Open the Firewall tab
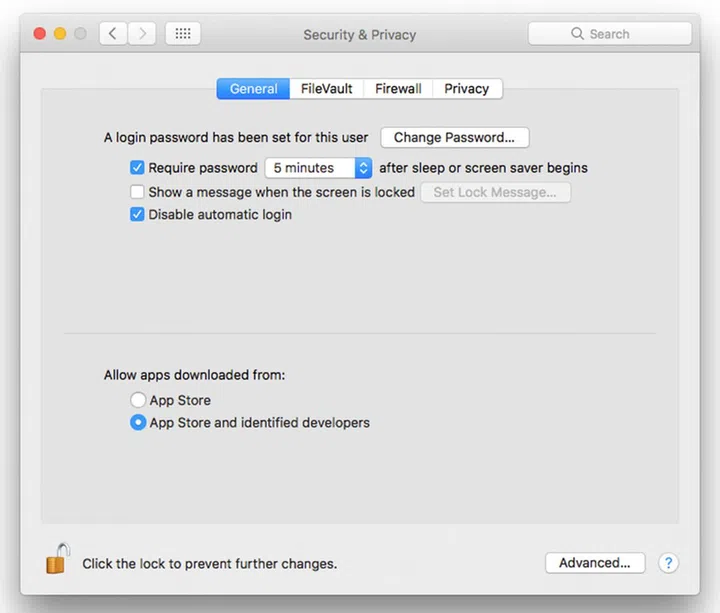Screen dimensions: 720x613 click(398, 89)
